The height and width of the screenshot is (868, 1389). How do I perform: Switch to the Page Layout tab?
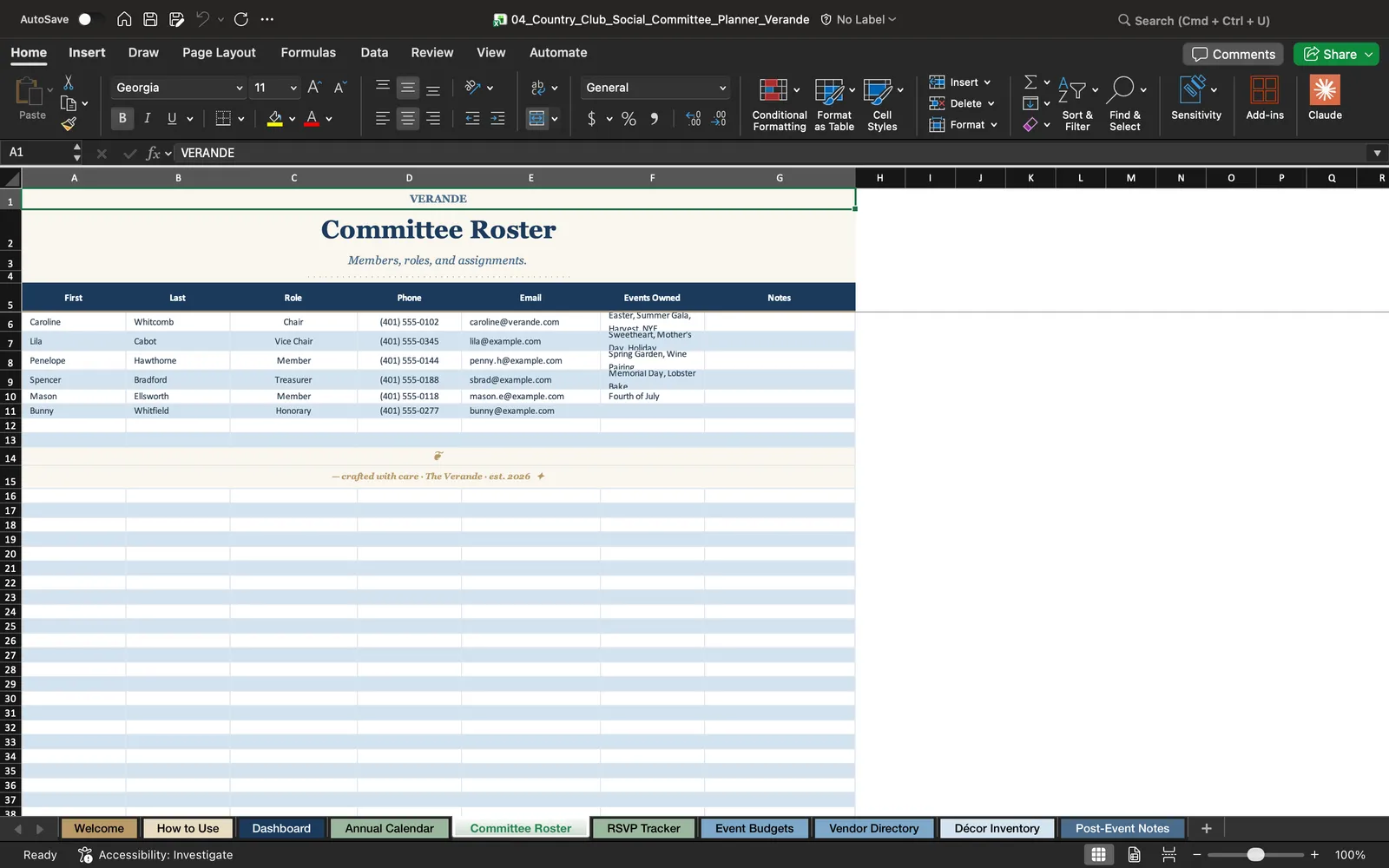click(x=219, y=52)
